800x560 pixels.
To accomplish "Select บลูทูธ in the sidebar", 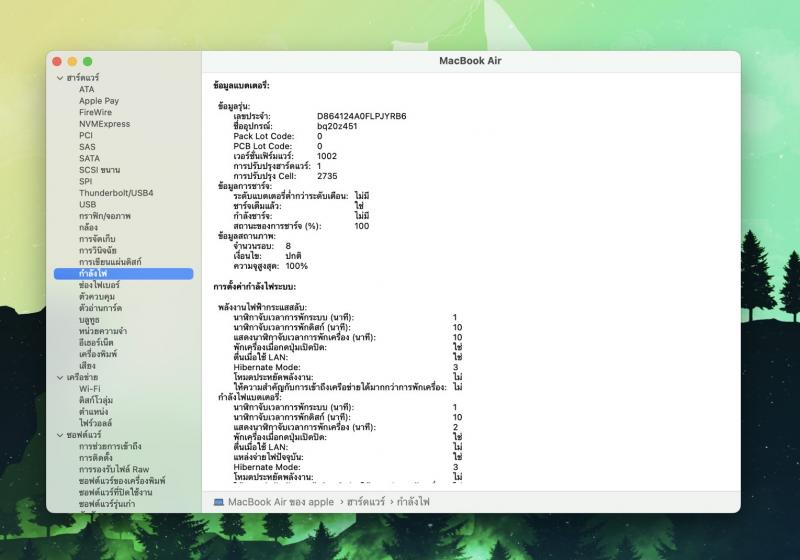I will click(89, 320).
